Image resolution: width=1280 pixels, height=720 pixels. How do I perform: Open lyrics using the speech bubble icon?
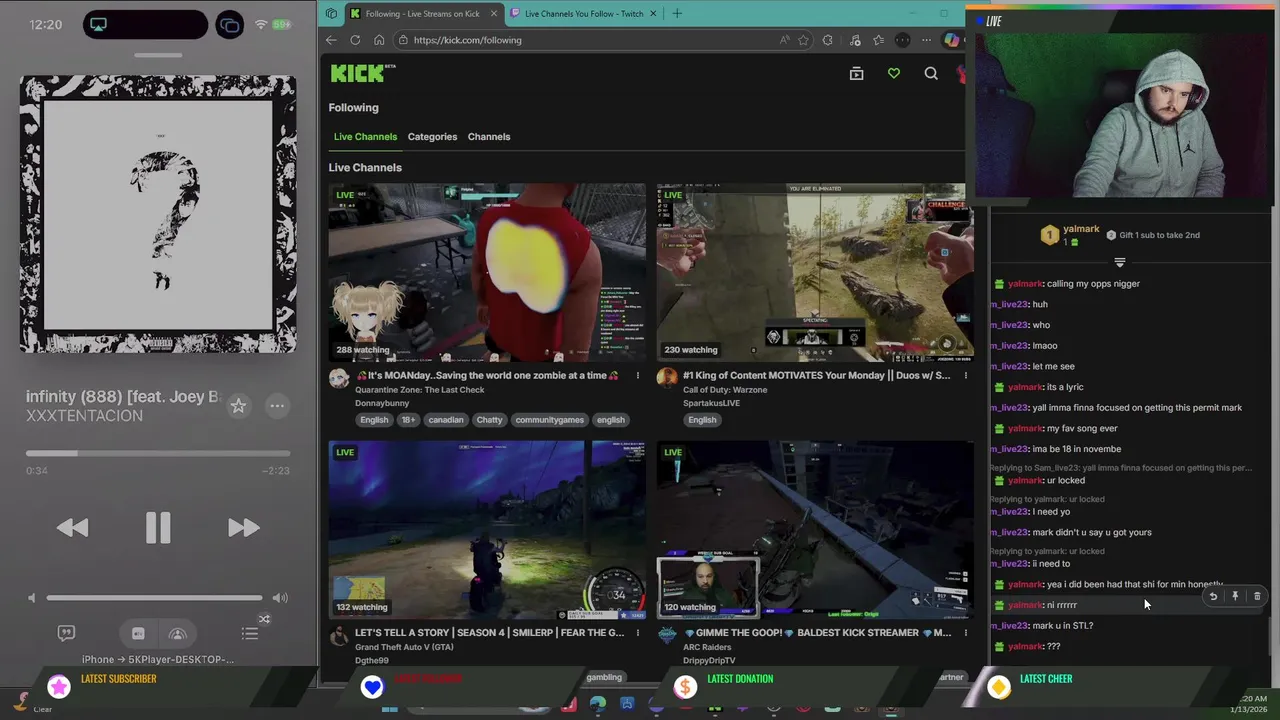tap(66, 633)
